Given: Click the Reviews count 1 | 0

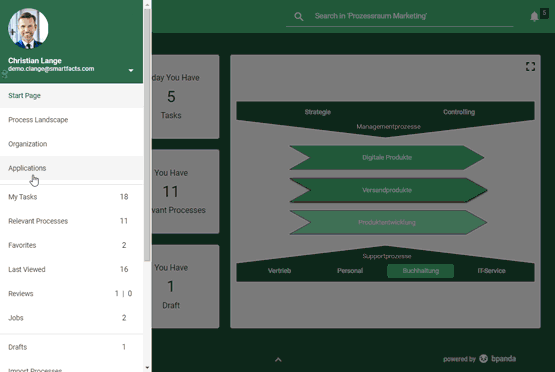Looking at the screenshot, I should 123,293.
